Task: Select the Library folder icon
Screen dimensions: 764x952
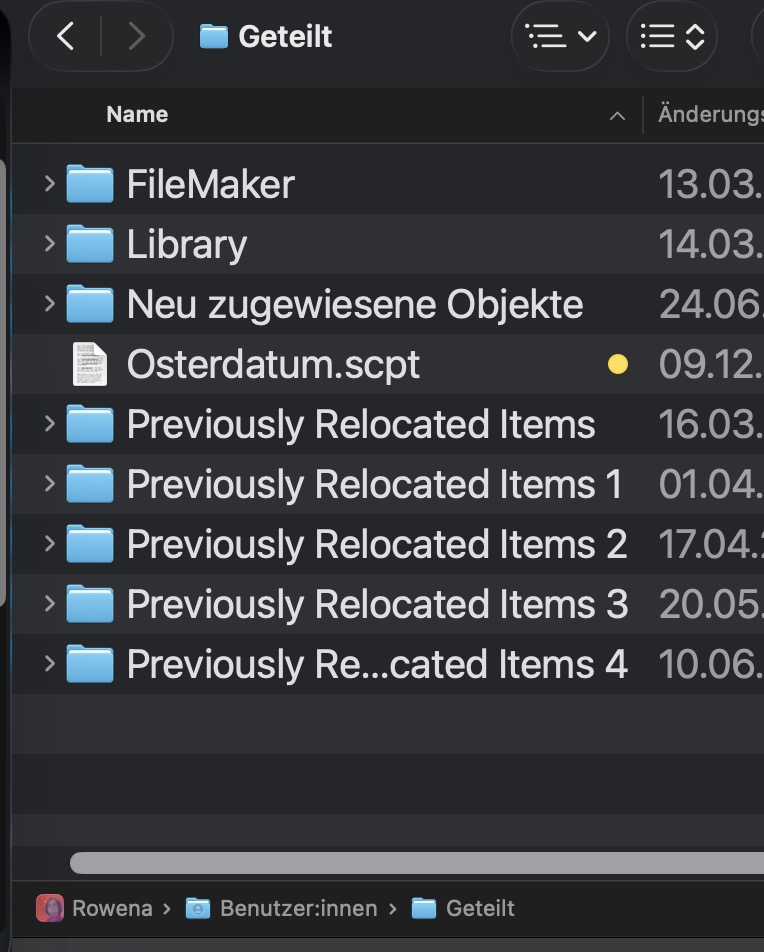Action: click(90, 244)
